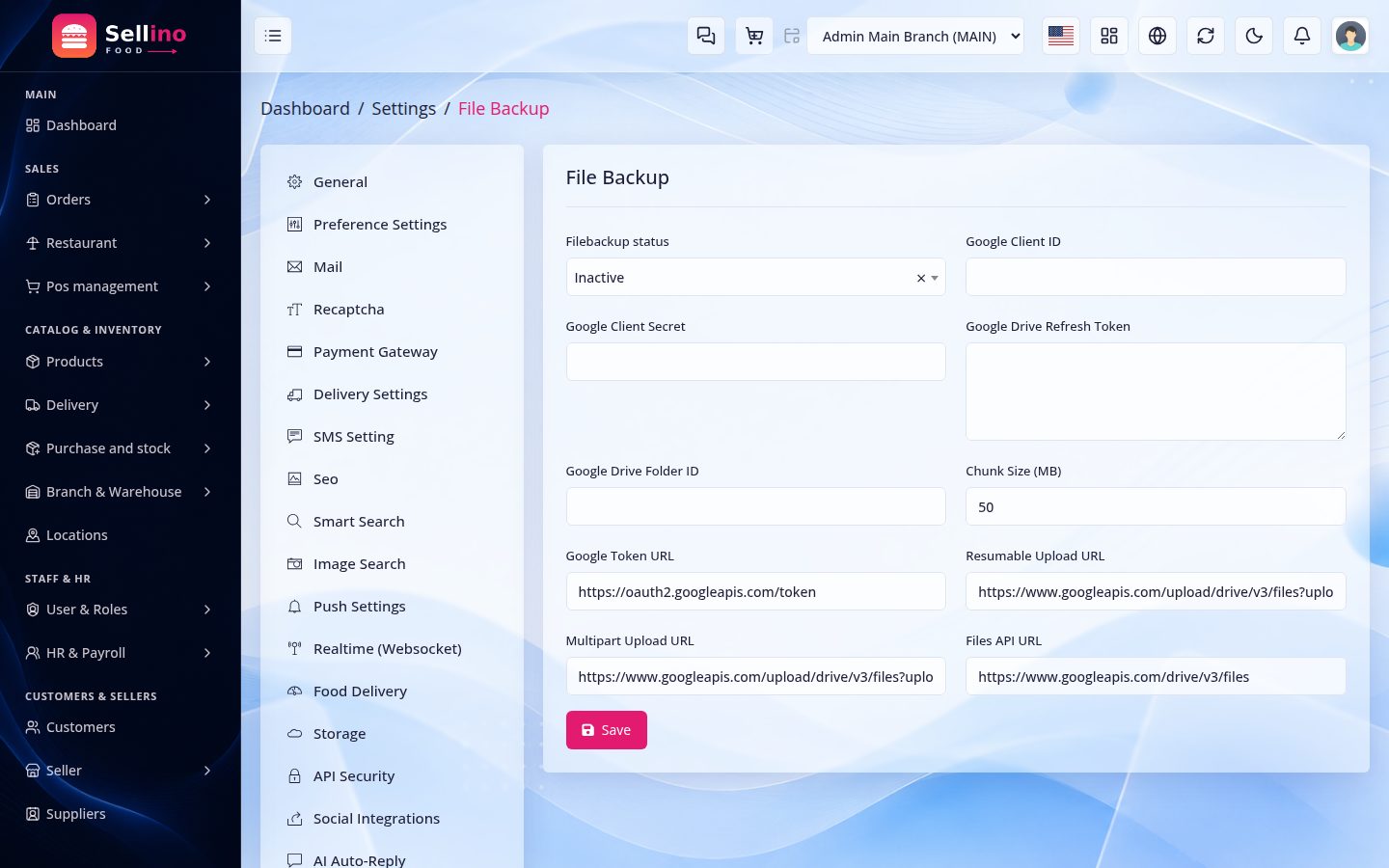
Task: Click the globe website icon
Action: [1157, 36]
